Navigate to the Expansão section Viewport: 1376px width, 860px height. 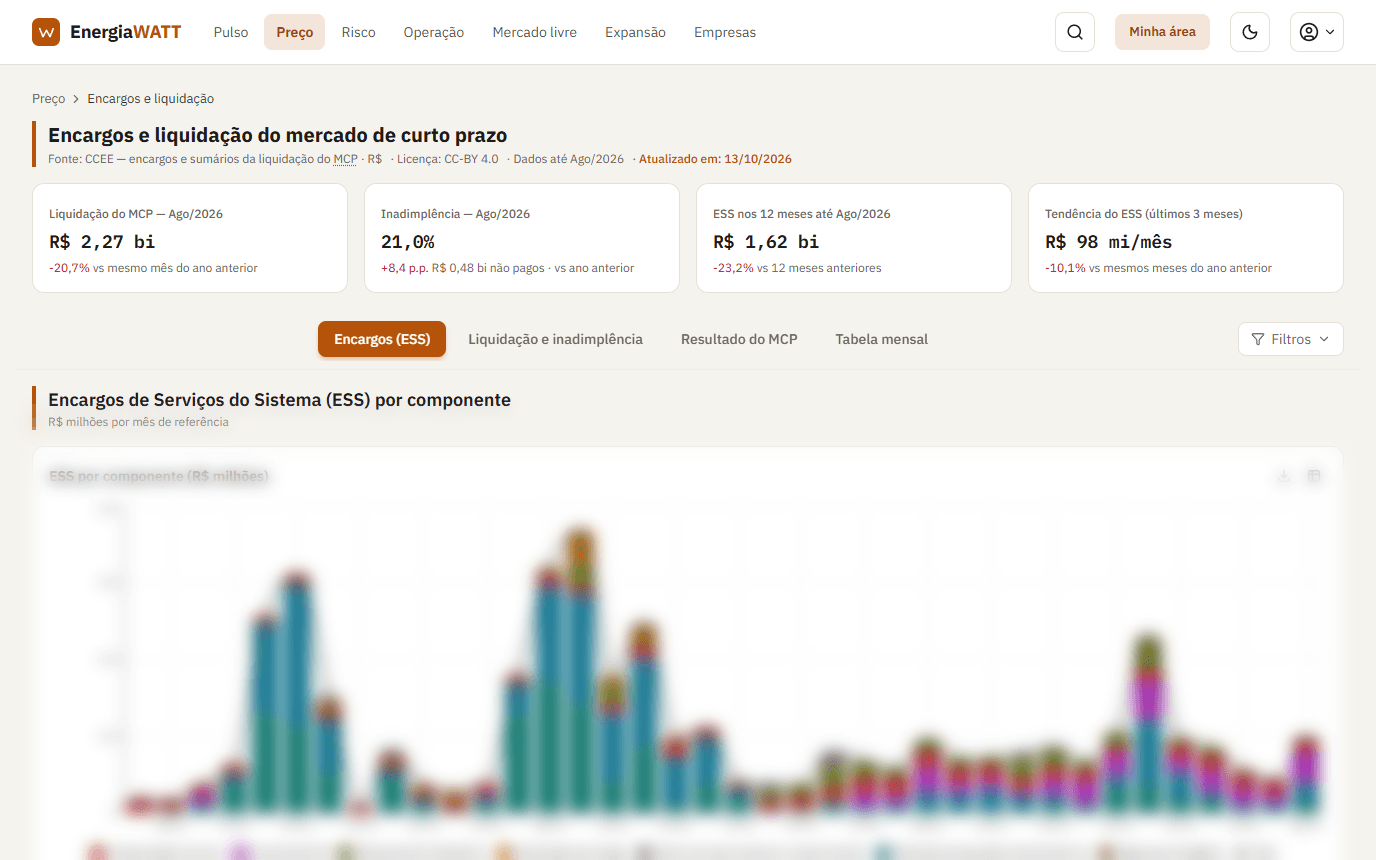[635, 32]
